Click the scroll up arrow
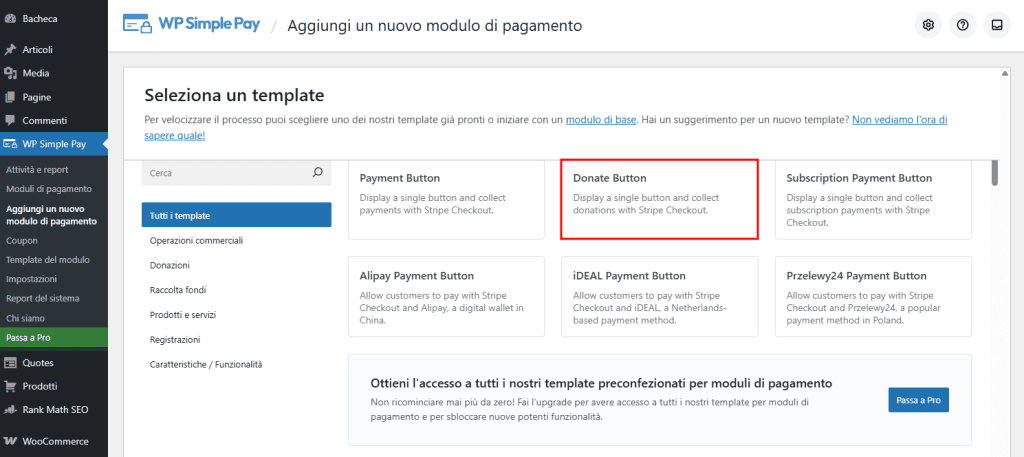Viewport: 1024px width, 457px height. pyautogui.click(x=1005, y=72)
